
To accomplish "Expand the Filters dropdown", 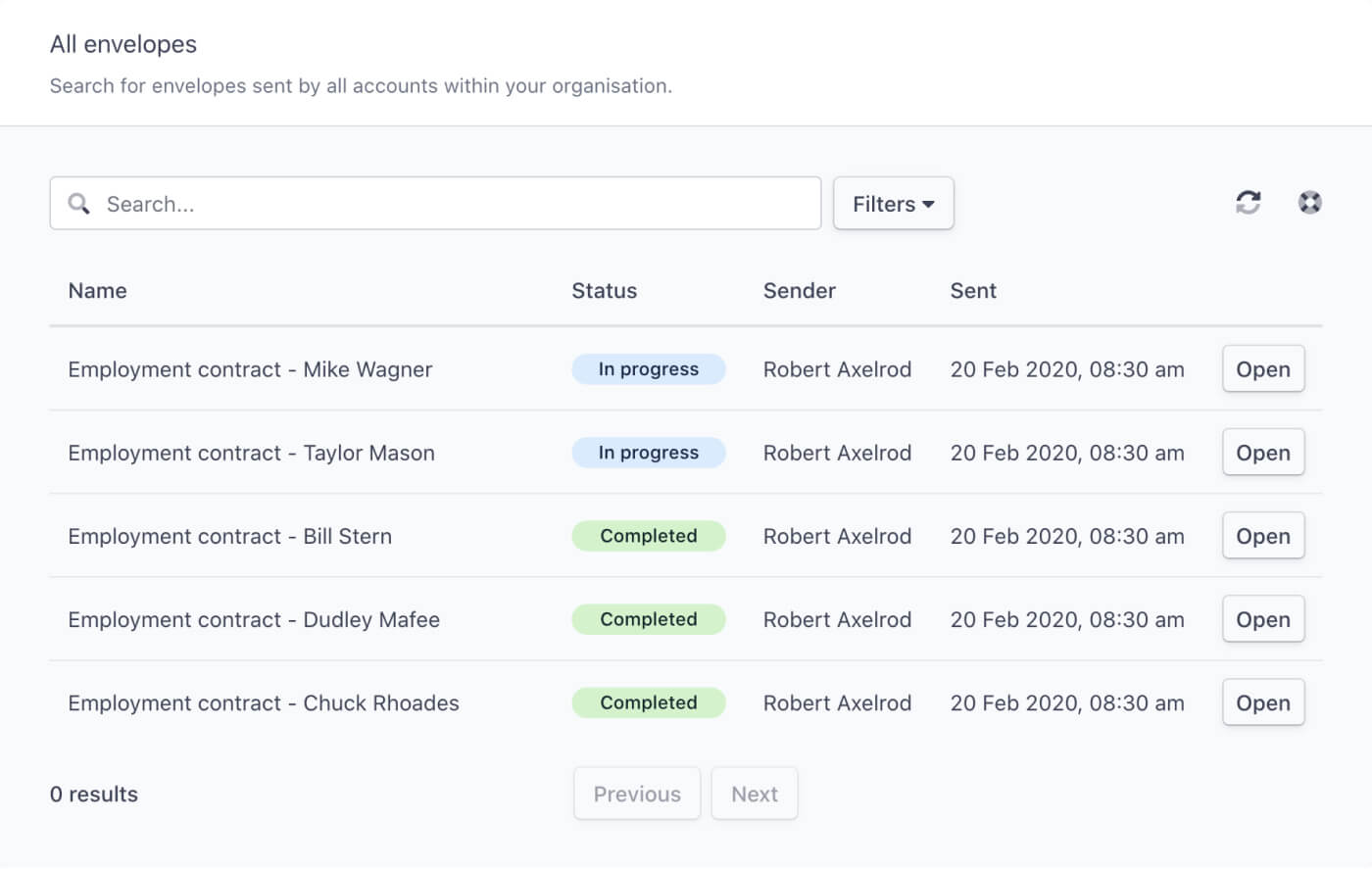I will click(x=892, y=203).
